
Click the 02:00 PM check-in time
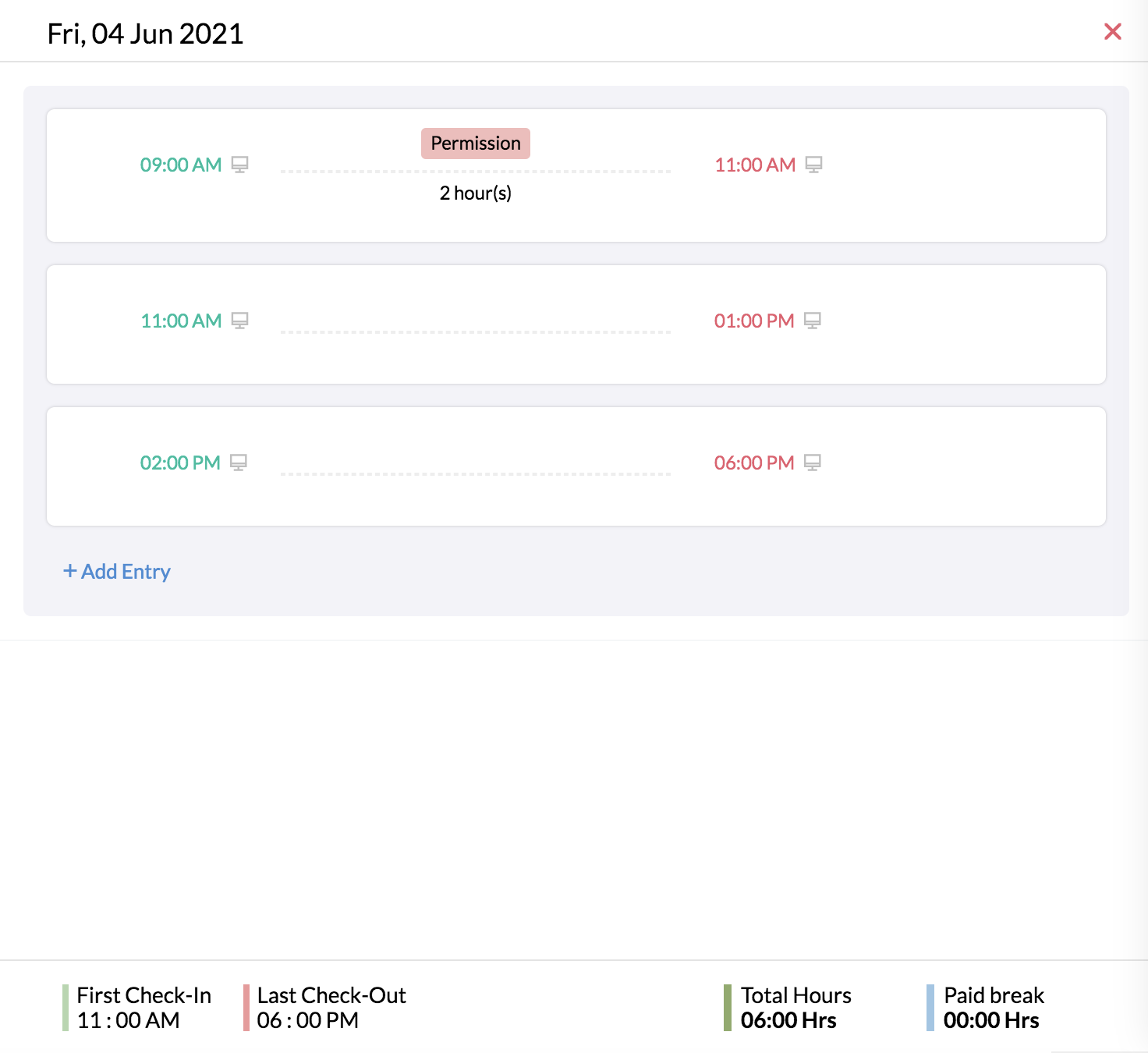coord(180,463)
